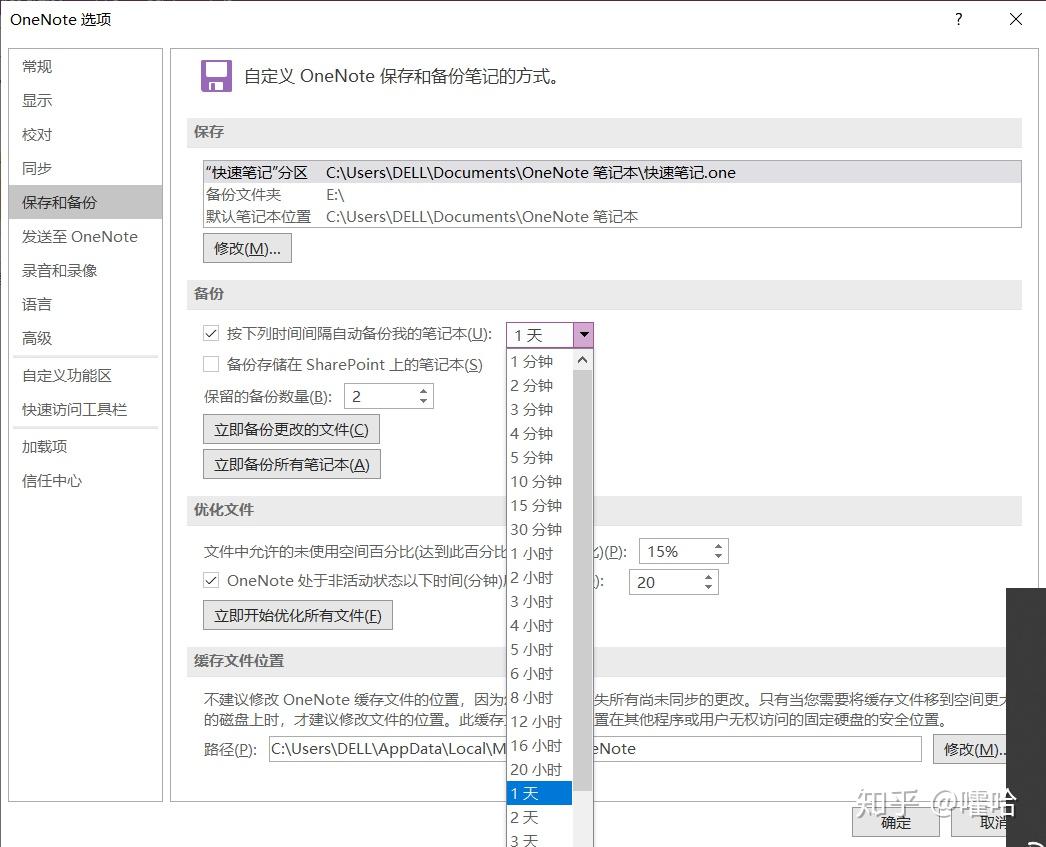Pick the 3 小时 option
Screen dimensions: 1046x847
tap(540, 602)
